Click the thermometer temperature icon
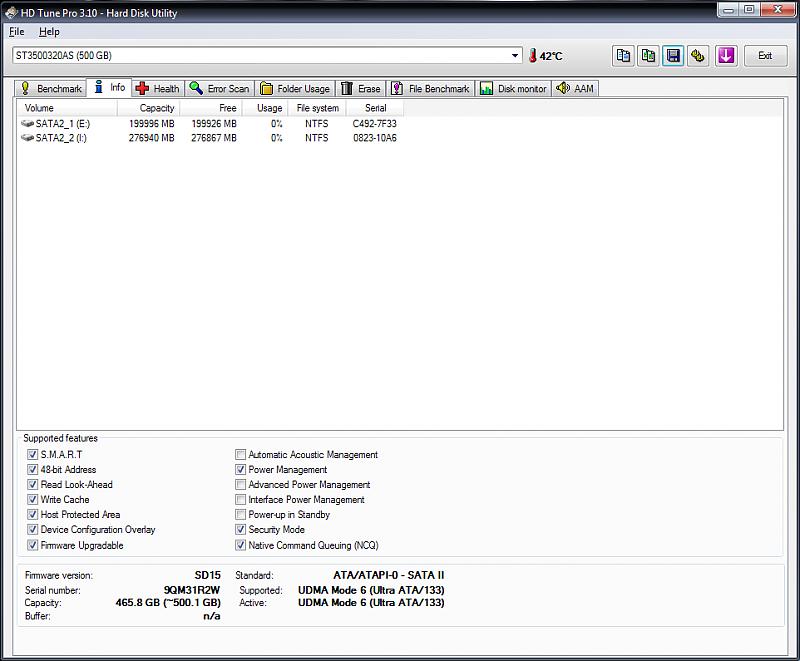Viewport: 800px width, 661px height. pos(532,56)
